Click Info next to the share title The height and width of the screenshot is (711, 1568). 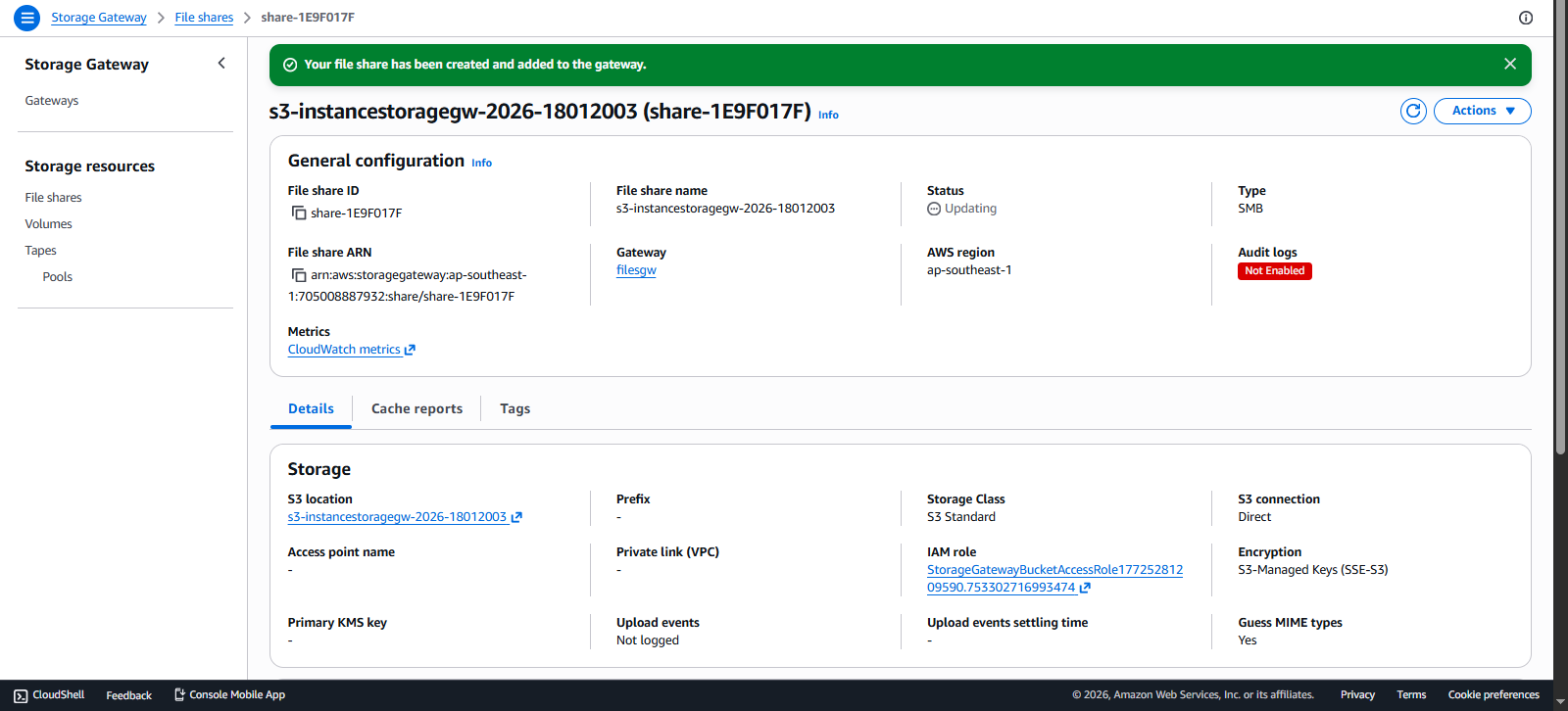click(x=828, y=115)
